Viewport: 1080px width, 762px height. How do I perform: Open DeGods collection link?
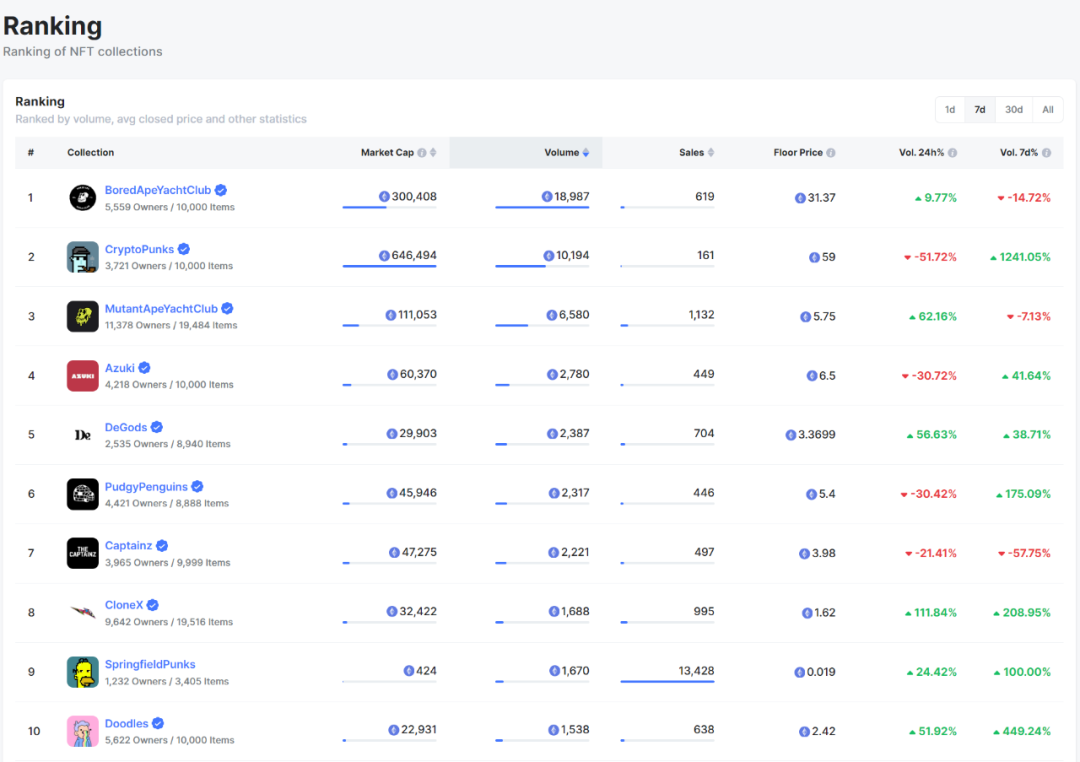click(126, 427)
